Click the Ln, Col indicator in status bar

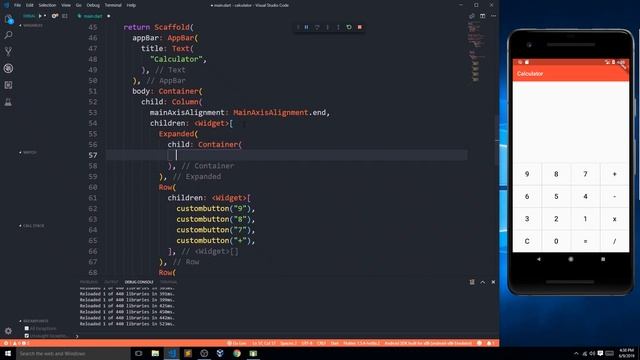pyautogui.click(x=264, y=343)
